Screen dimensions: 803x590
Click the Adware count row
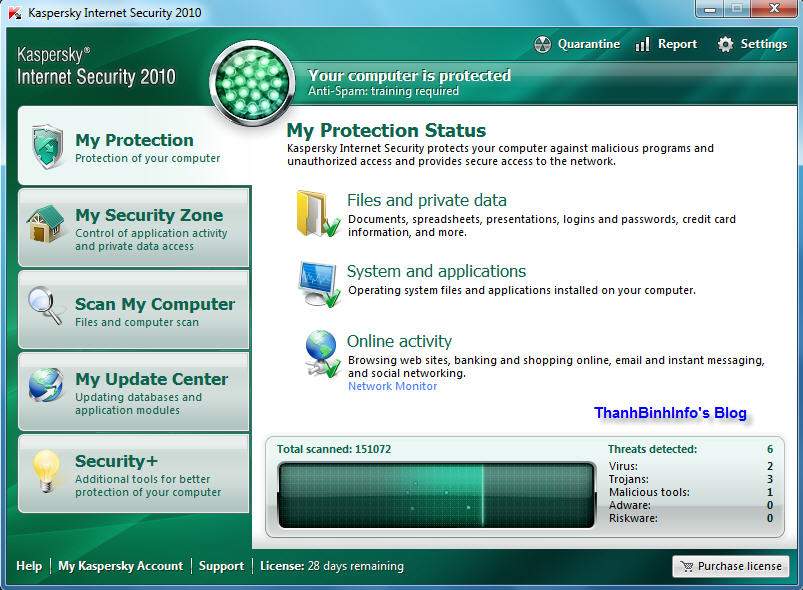point(691,505)
